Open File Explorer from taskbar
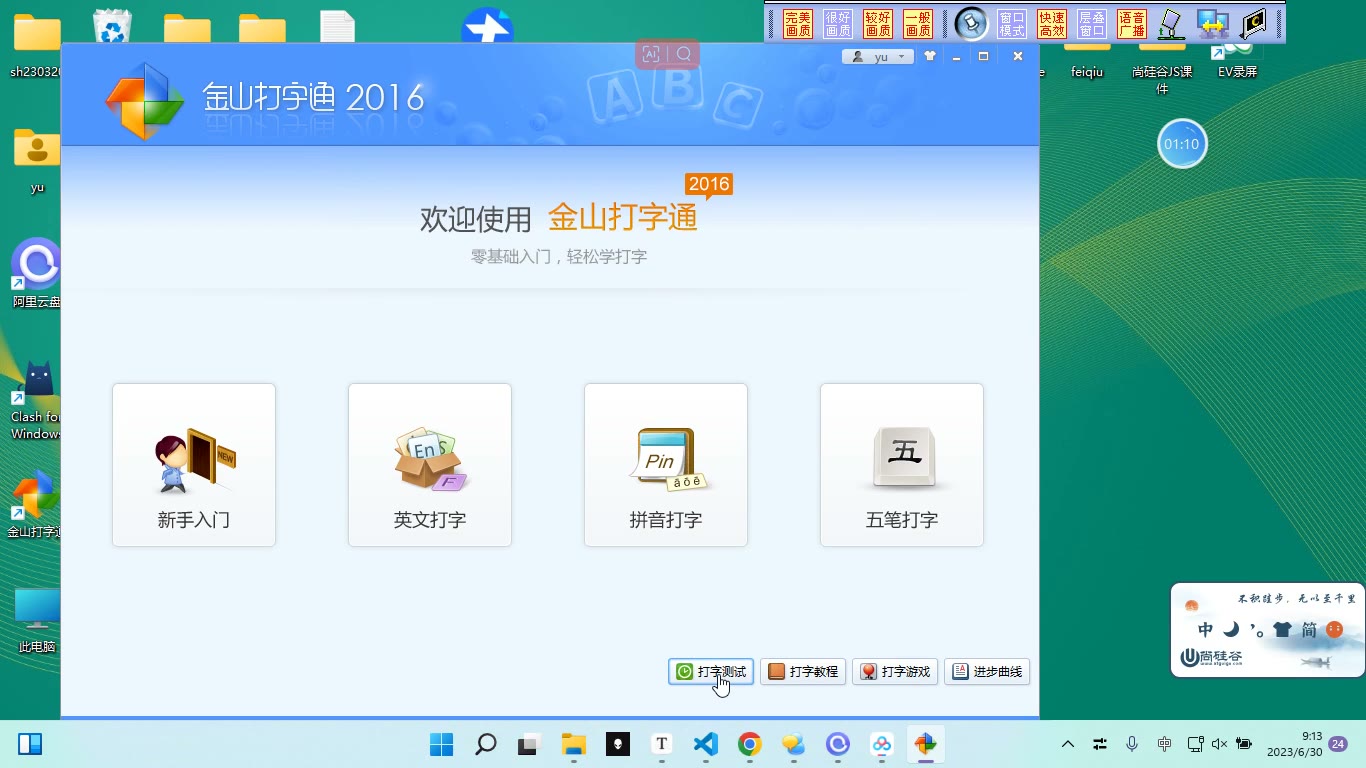1366x768 pixels. (x=573, y=744)
